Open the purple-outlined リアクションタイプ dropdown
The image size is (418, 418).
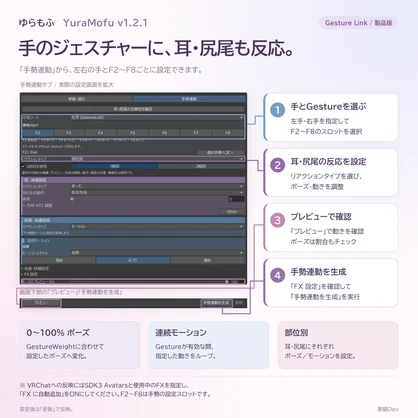pyautogui.click(x=157, y=159)
